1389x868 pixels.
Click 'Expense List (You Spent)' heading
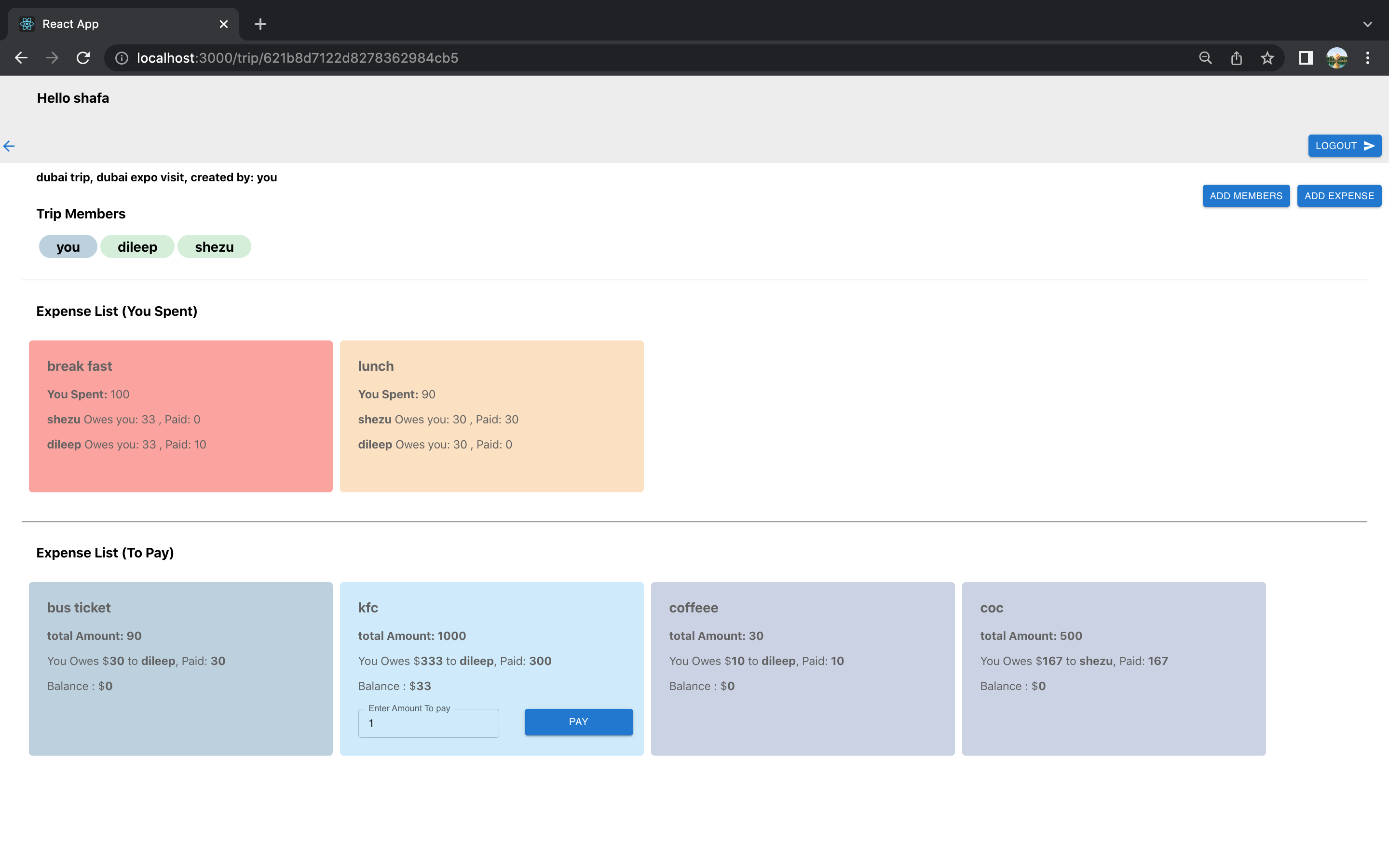click(x=117, y=311)
